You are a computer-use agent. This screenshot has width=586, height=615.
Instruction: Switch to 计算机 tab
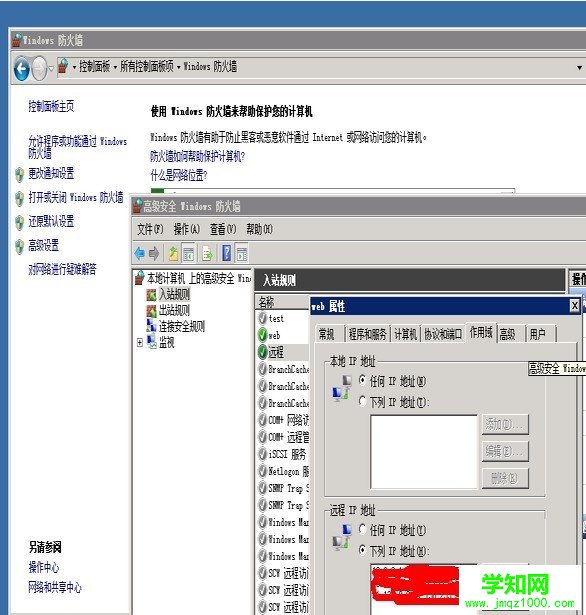pyautogui.click(x=406, y=334)
